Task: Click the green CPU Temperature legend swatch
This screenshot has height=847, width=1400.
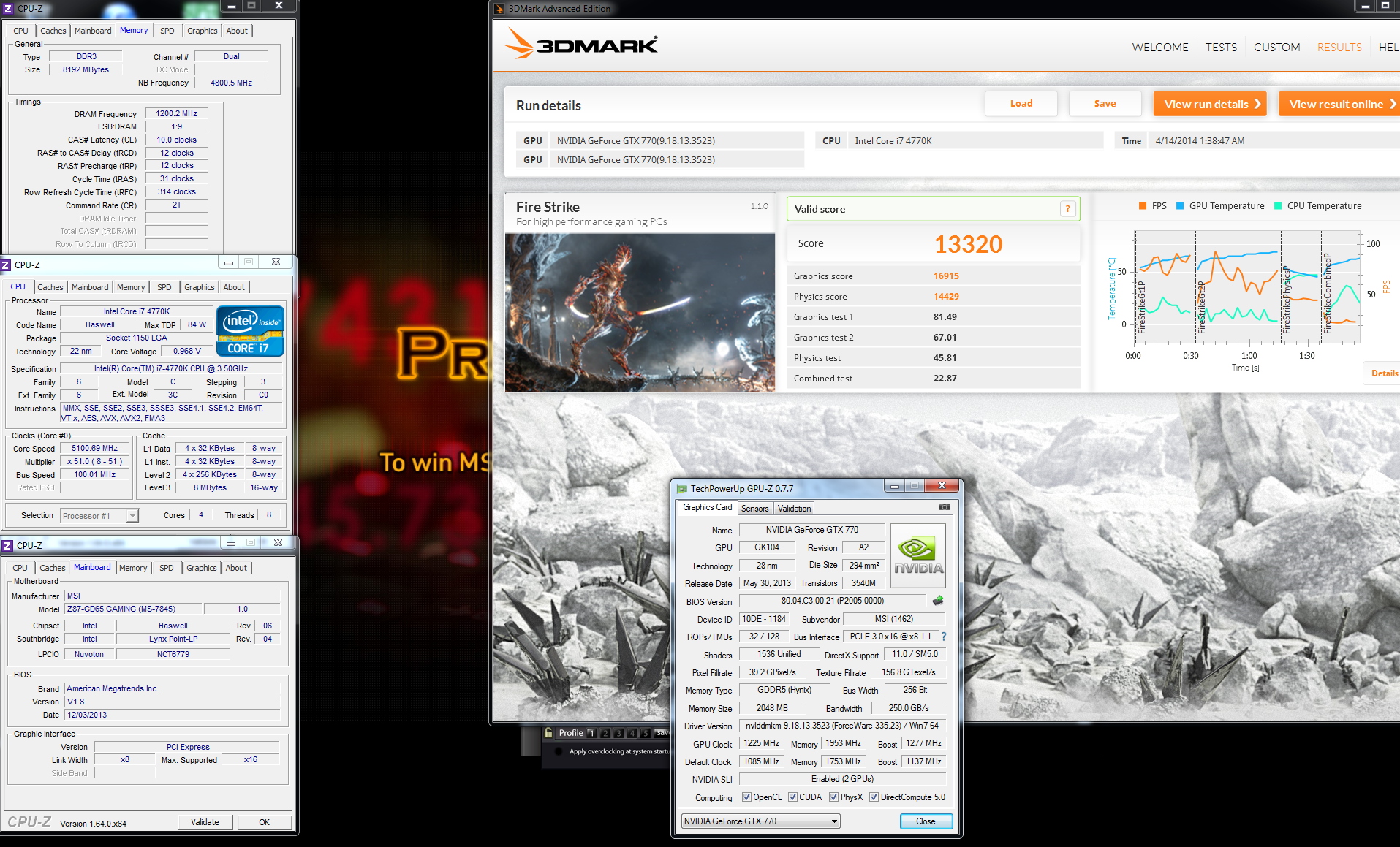Action: click(1278, 206)
